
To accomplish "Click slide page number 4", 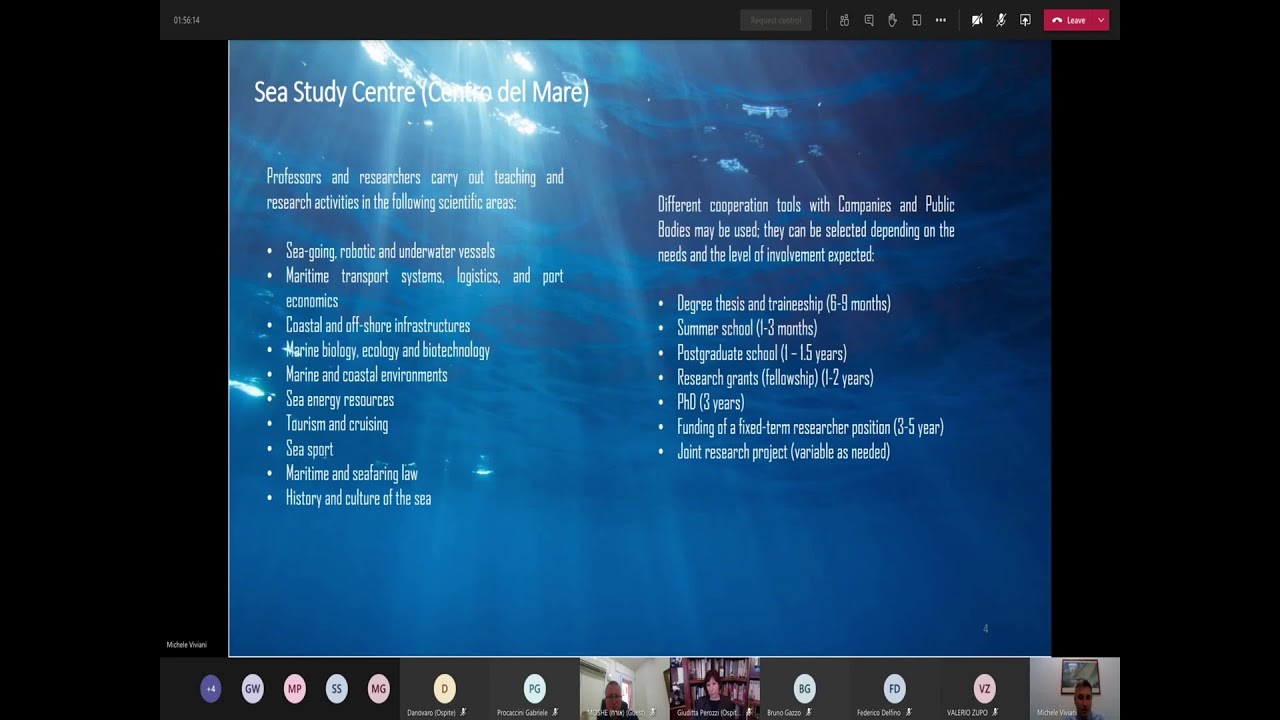I will tap(985, 629).
